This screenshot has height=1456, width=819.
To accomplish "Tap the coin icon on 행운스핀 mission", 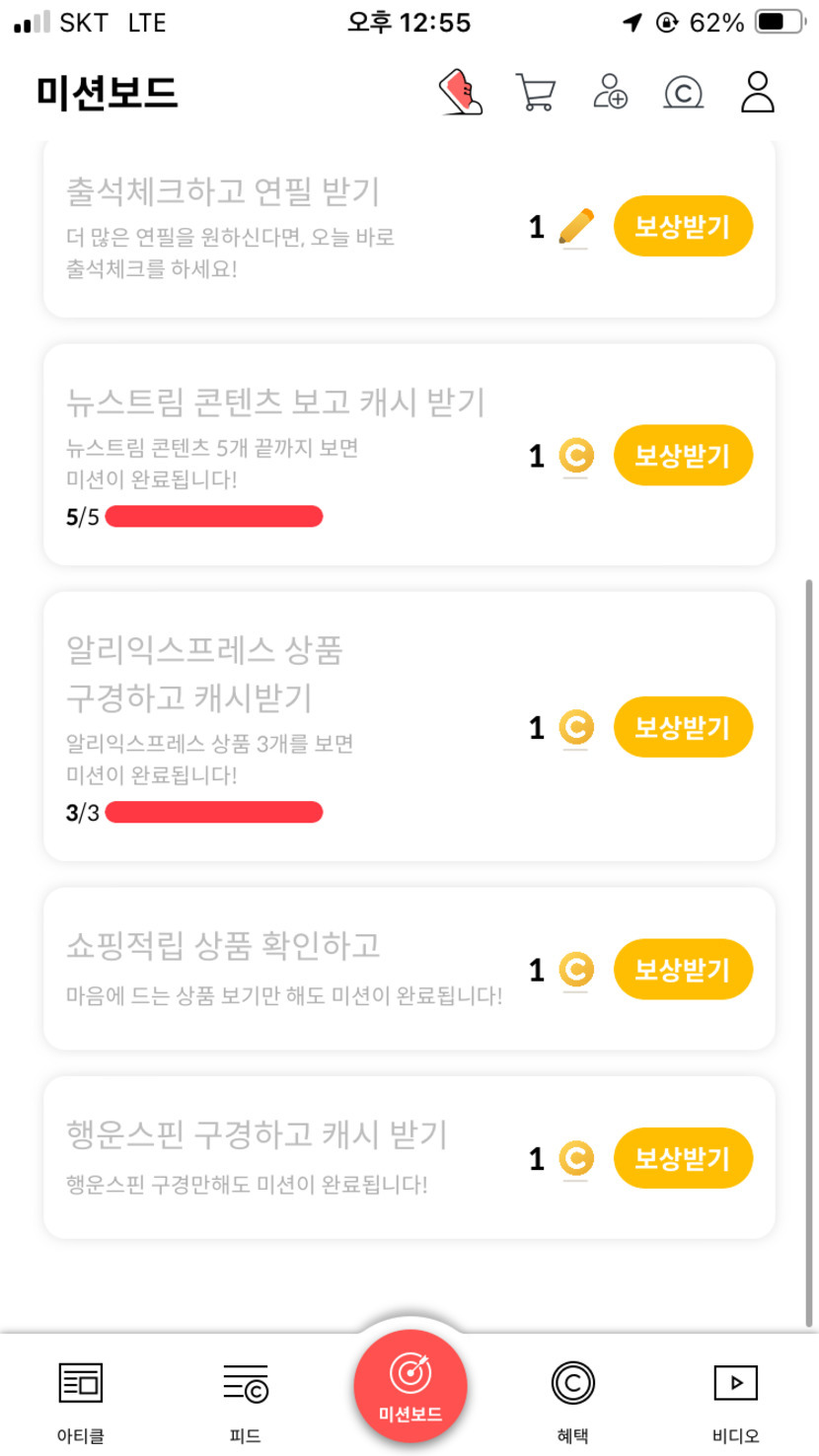I will 576,1158.
